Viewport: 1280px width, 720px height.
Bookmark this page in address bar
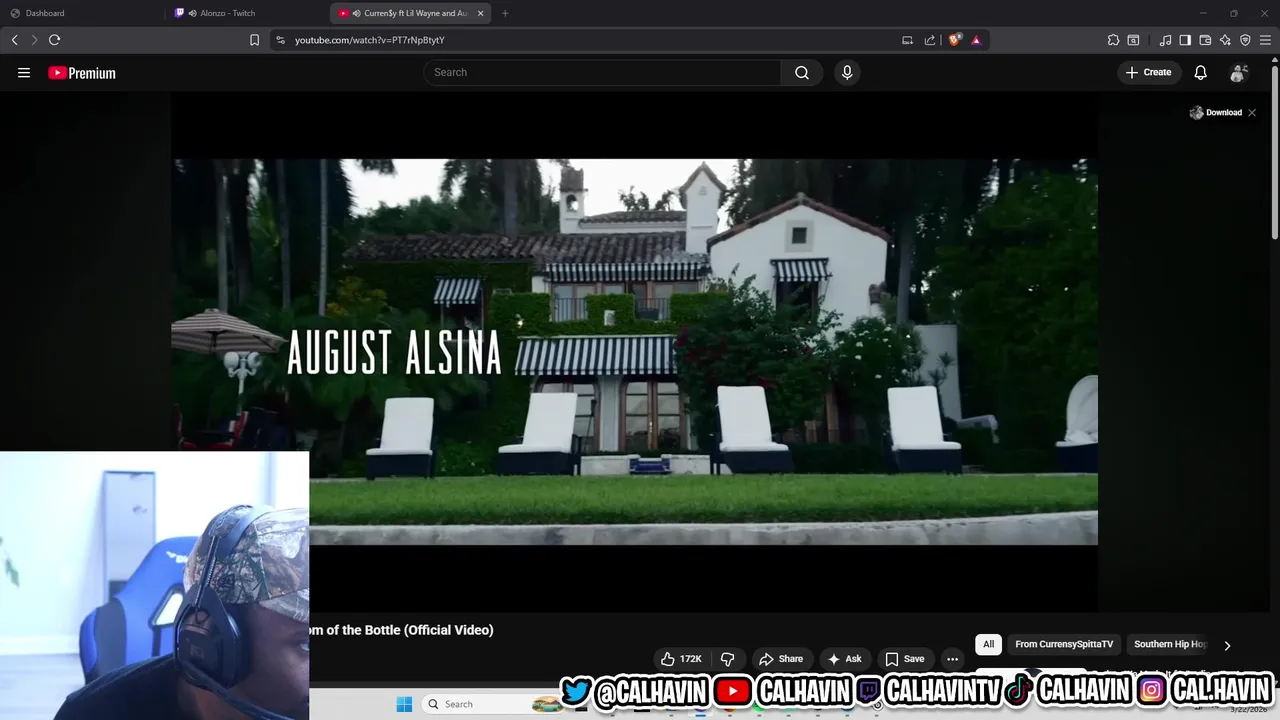click(254, 40)
